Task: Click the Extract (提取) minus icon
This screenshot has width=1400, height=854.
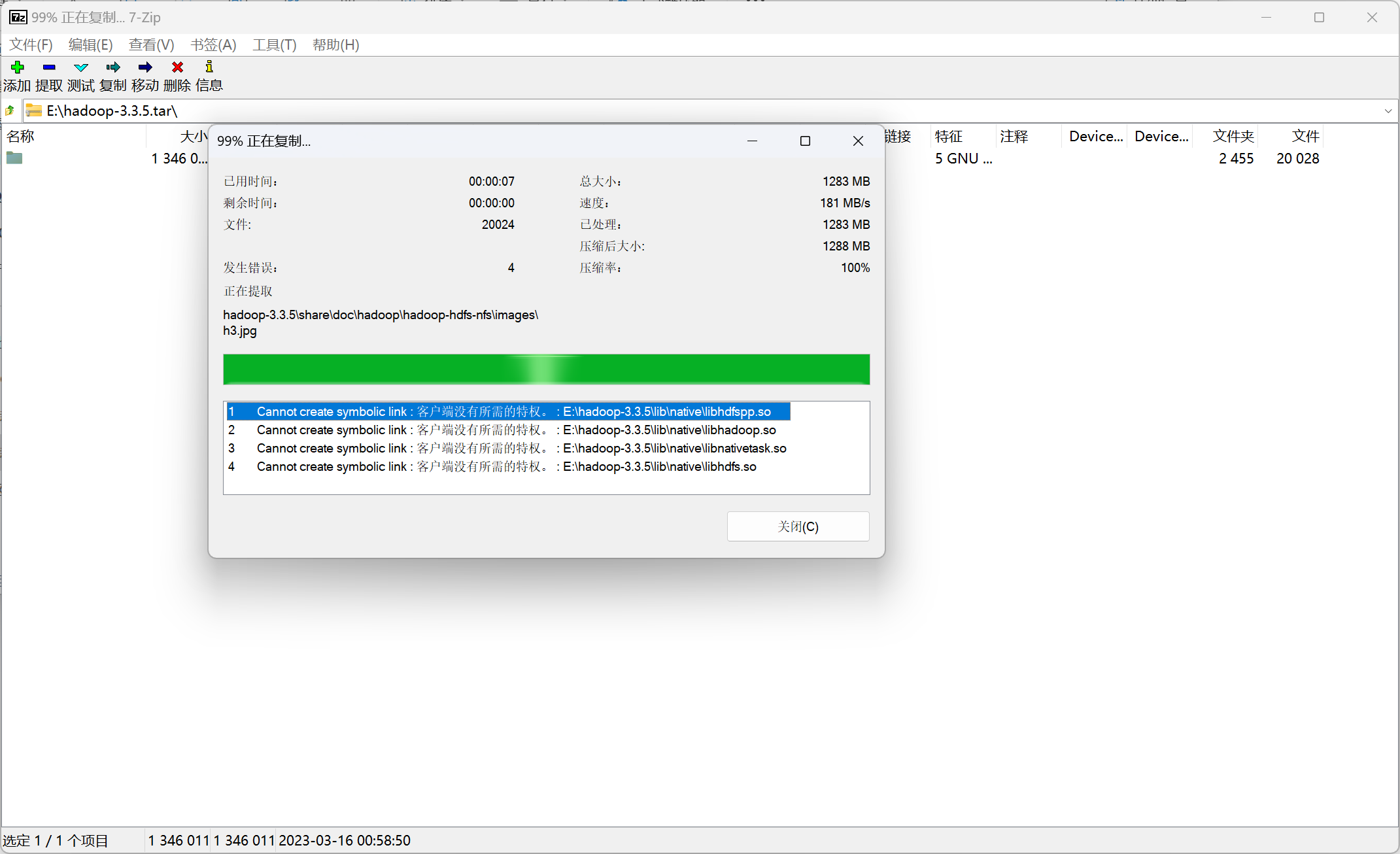Action: point(49,67)
